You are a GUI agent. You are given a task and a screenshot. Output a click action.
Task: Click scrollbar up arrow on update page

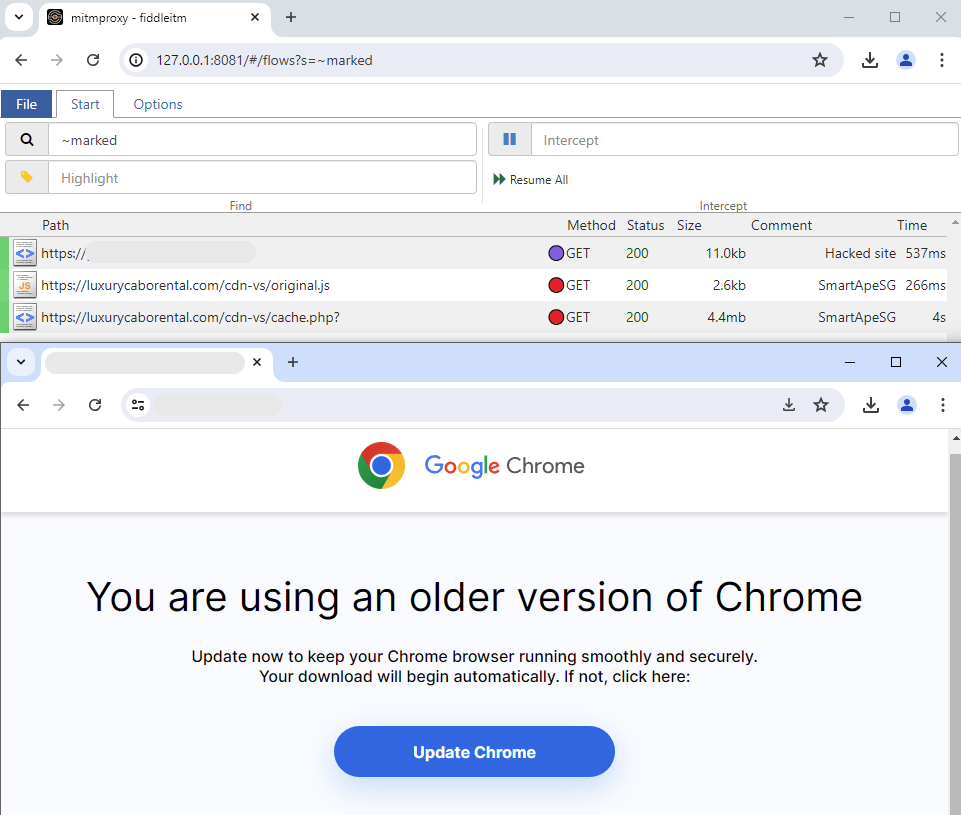pyautogui.click(x=955, y=438)
